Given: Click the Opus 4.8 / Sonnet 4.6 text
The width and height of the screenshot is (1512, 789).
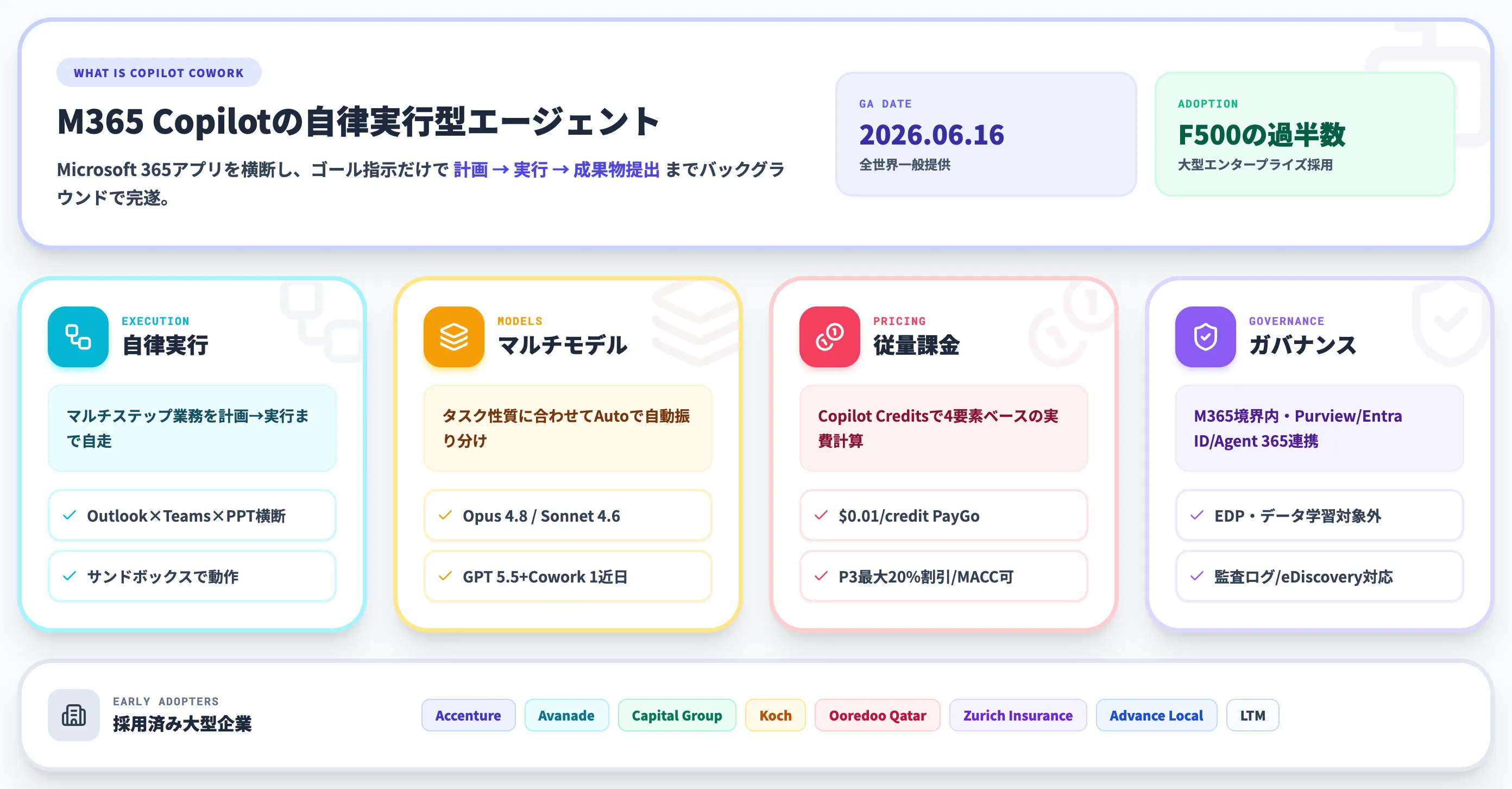Looking at the screenshot, I should tap(541, 516).
